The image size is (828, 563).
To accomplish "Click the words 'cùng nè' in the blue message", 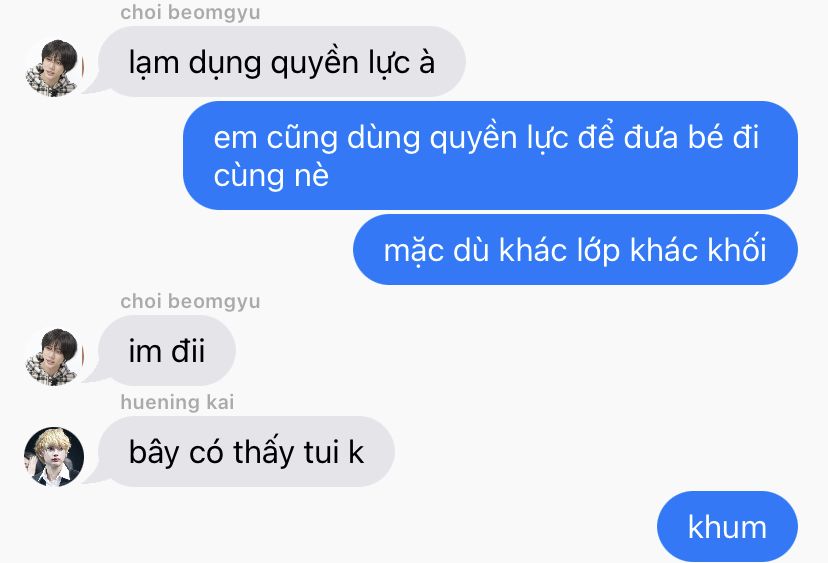I will pyautogui.click(x=271, y=175).
